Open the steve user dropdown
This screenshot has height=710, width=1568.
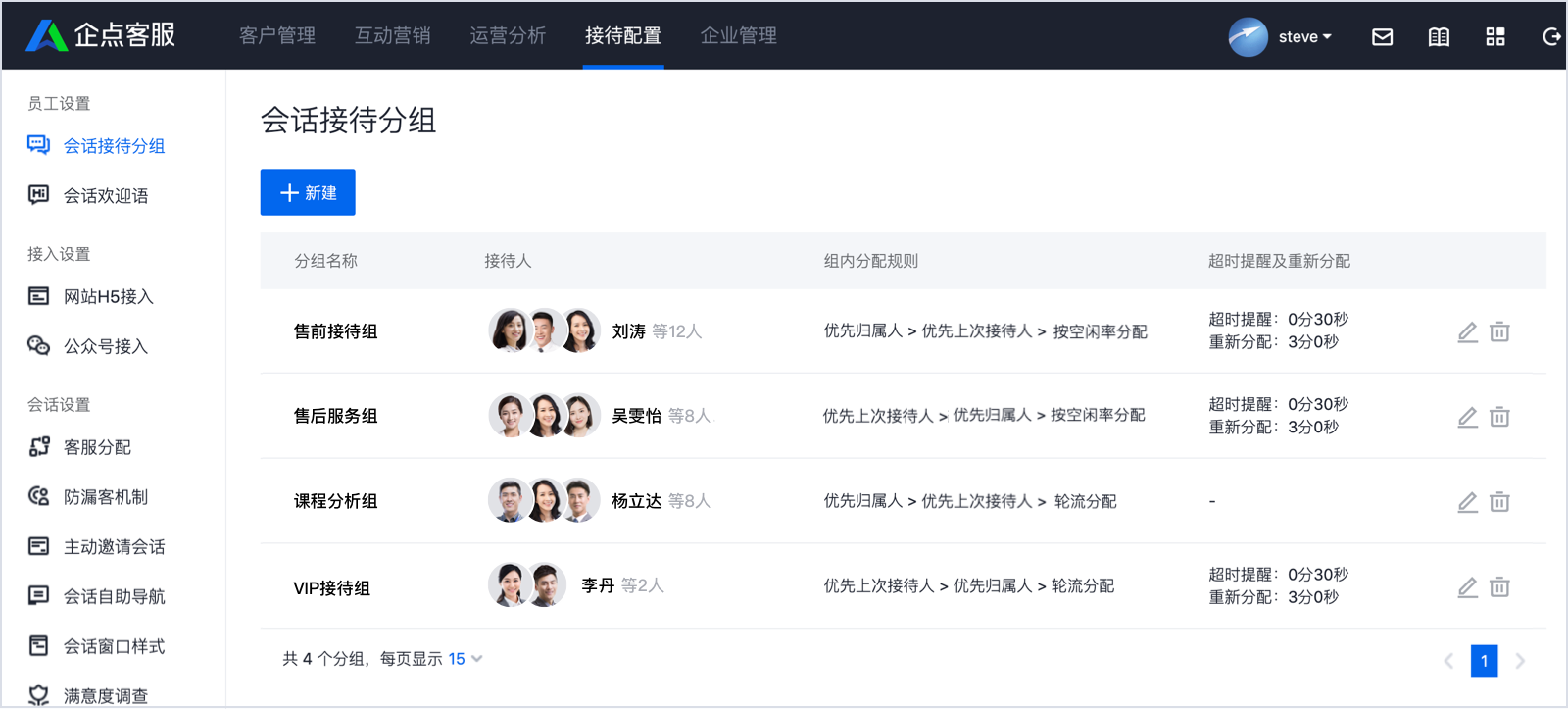(1304, 37)
